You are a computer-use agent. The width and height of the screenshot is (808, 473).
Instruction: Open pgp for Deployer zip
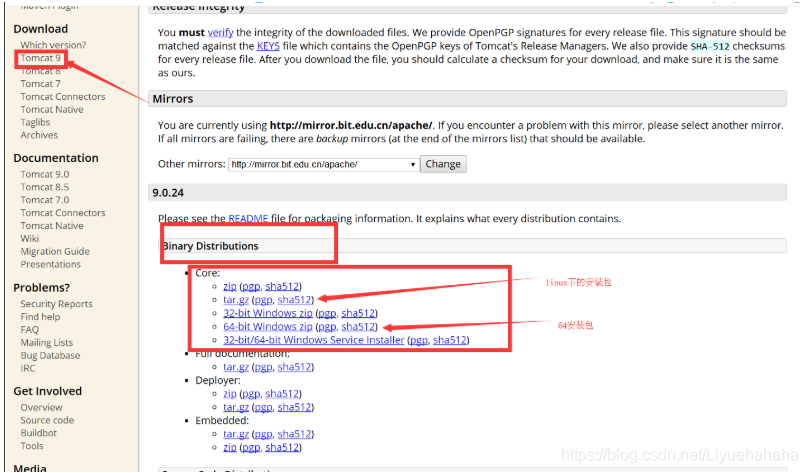[251, 393]
